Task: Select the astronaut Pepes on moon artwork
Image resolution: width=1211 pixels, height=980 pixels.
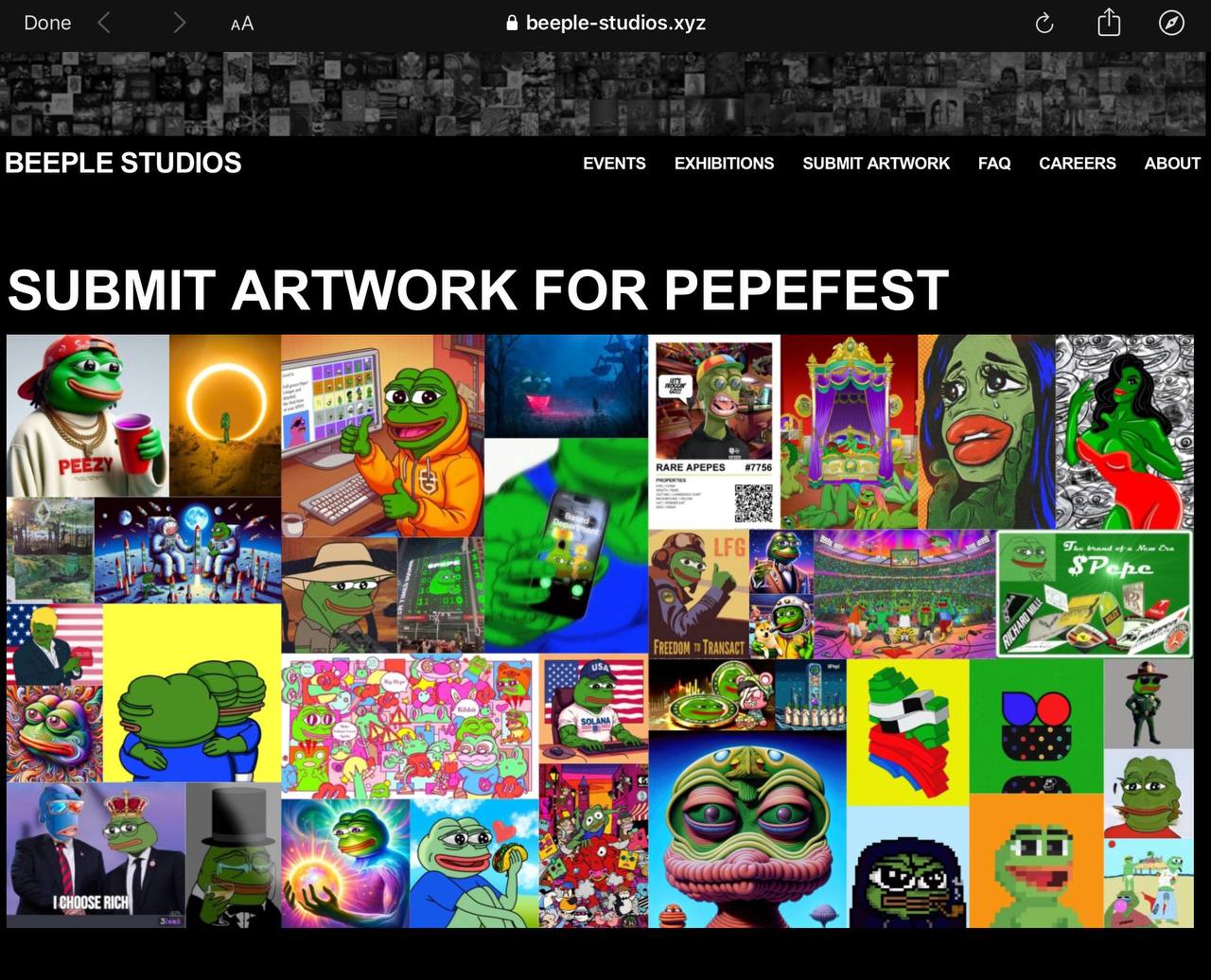Action: [x=187, y=551]
